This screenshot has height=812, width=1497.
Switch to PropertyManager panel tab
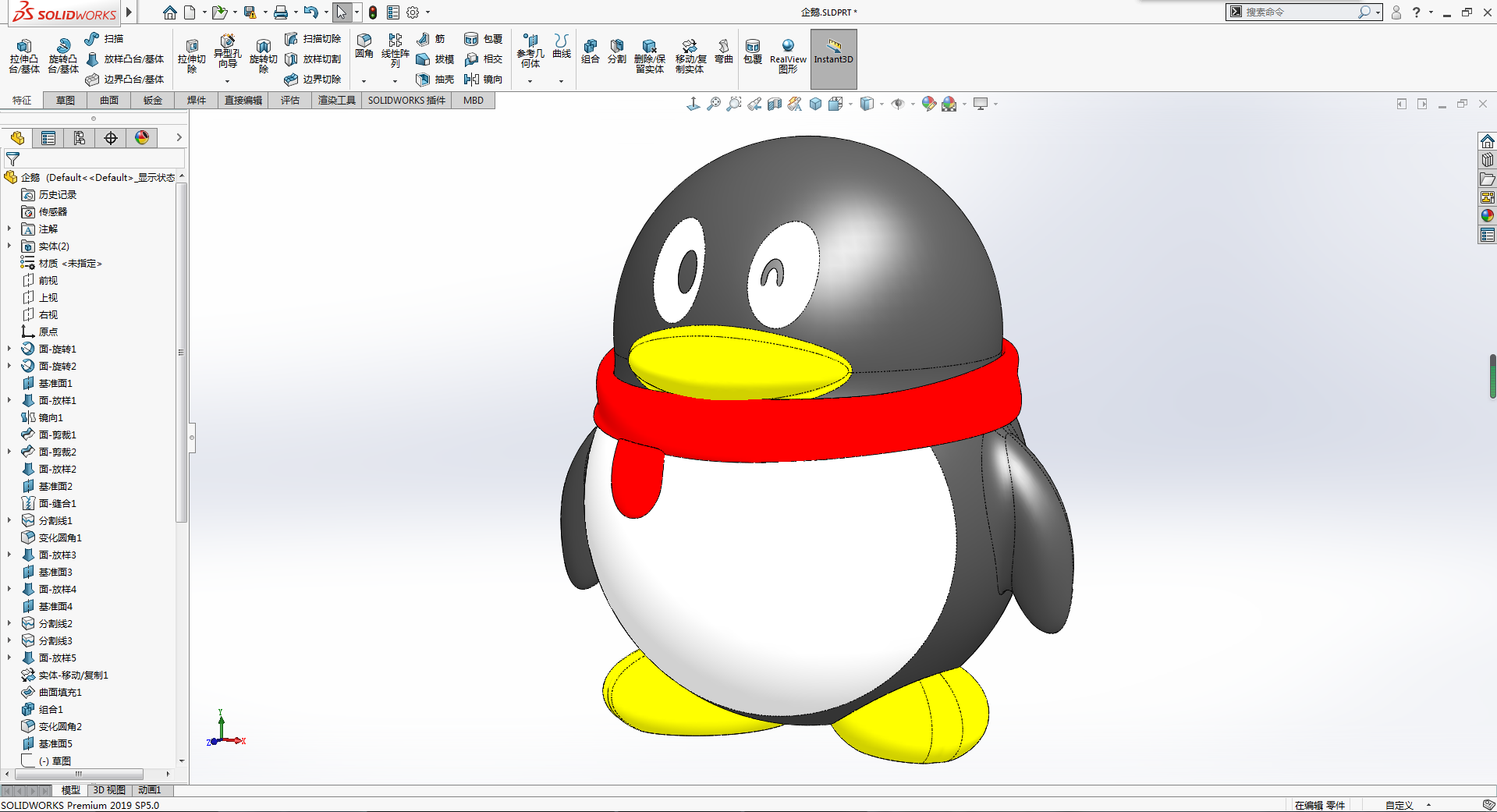(48, 138)
